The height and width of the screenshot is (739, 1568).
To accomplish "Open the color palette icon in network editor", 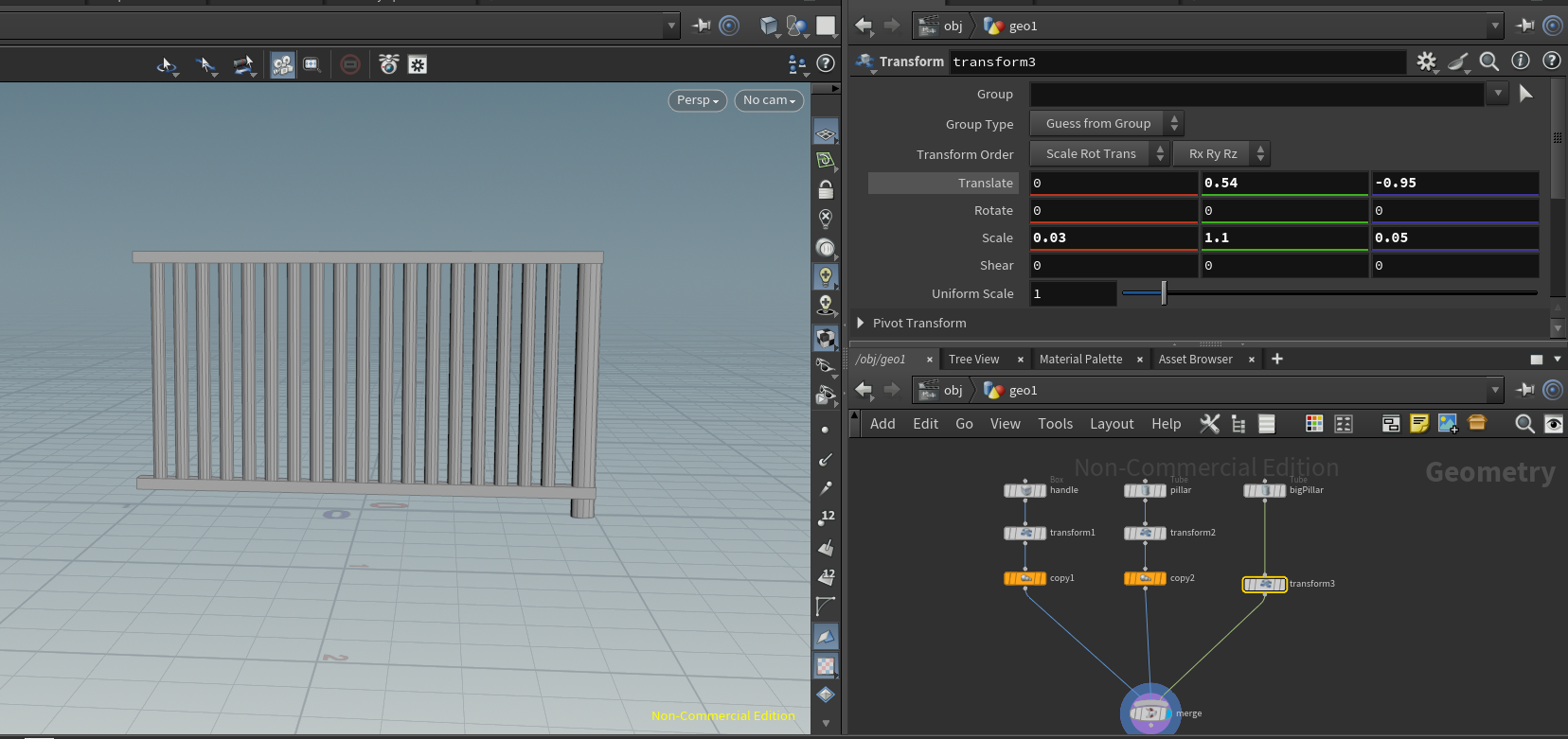I will pyautogui.click(x=1314, y=424).
